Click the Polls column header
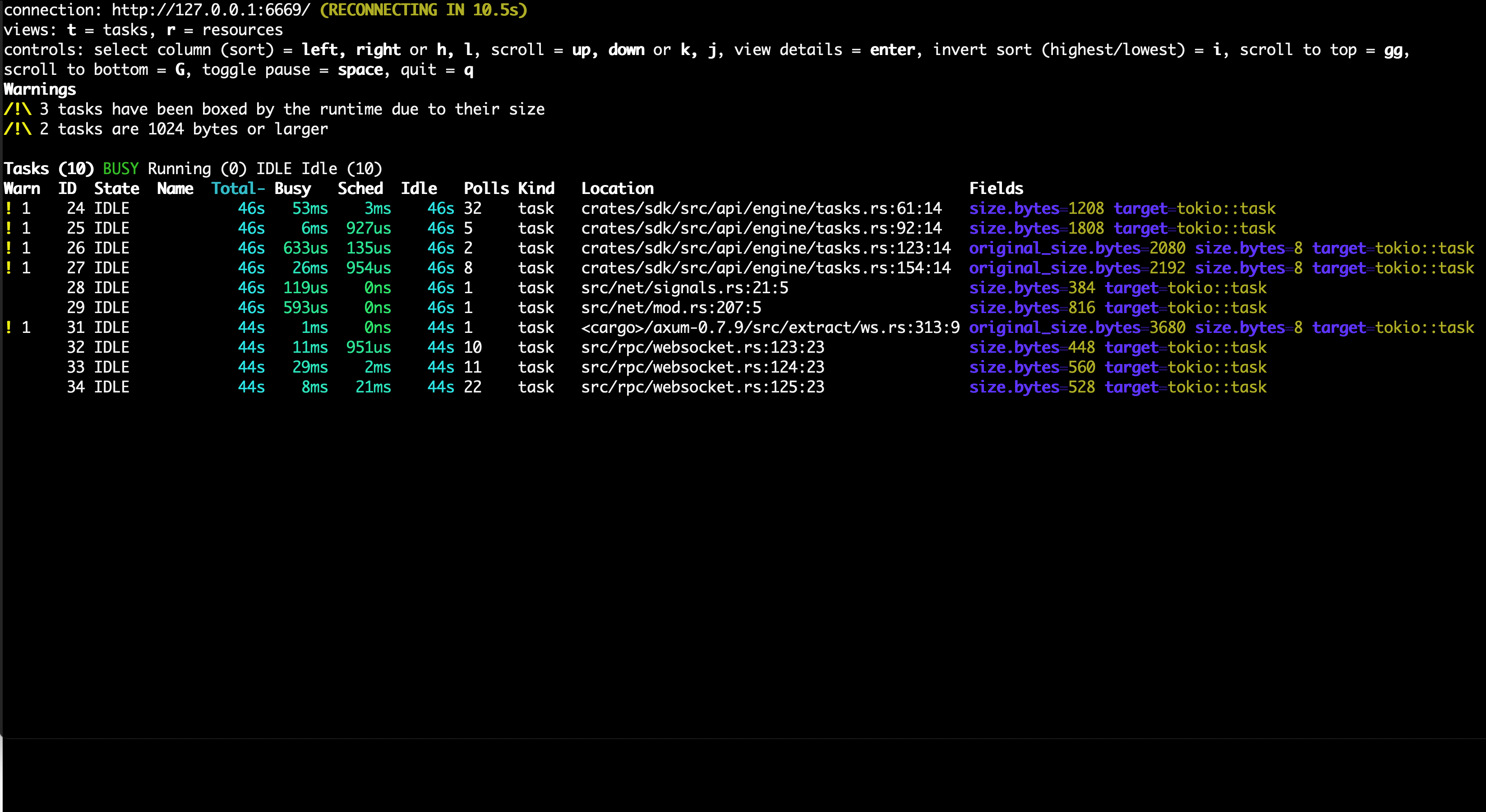Screen dimensions: 1486x812 coord(486,189)
